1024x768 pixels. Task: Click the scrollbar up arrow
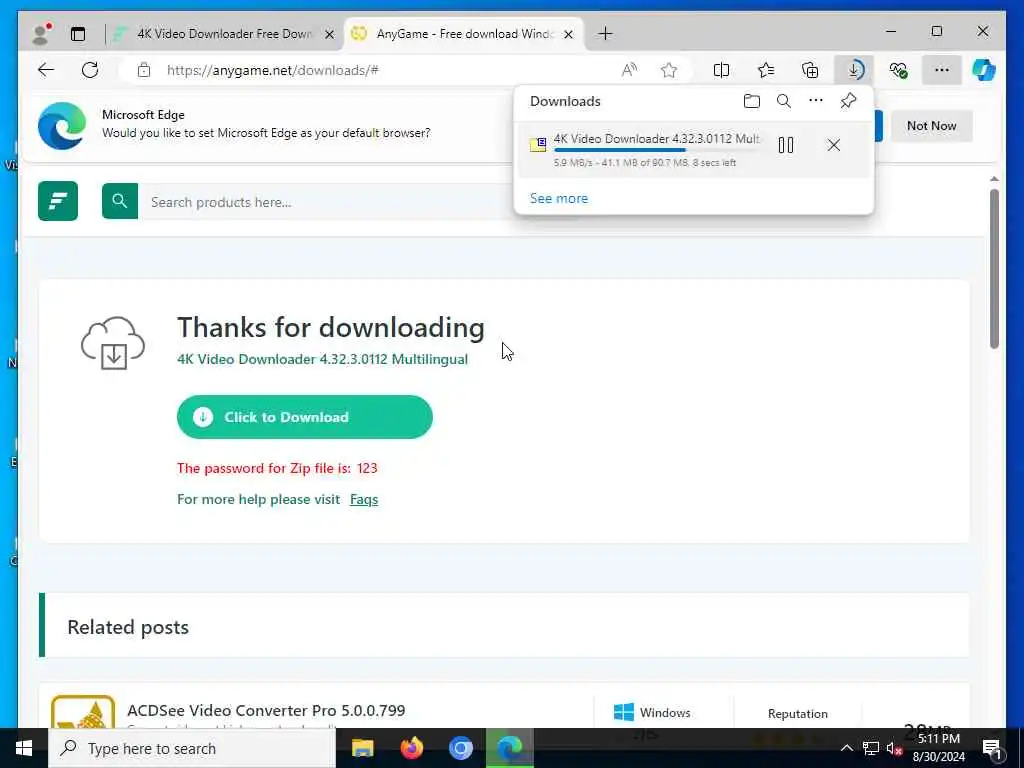pyautogui.click(x=994, y=179)
